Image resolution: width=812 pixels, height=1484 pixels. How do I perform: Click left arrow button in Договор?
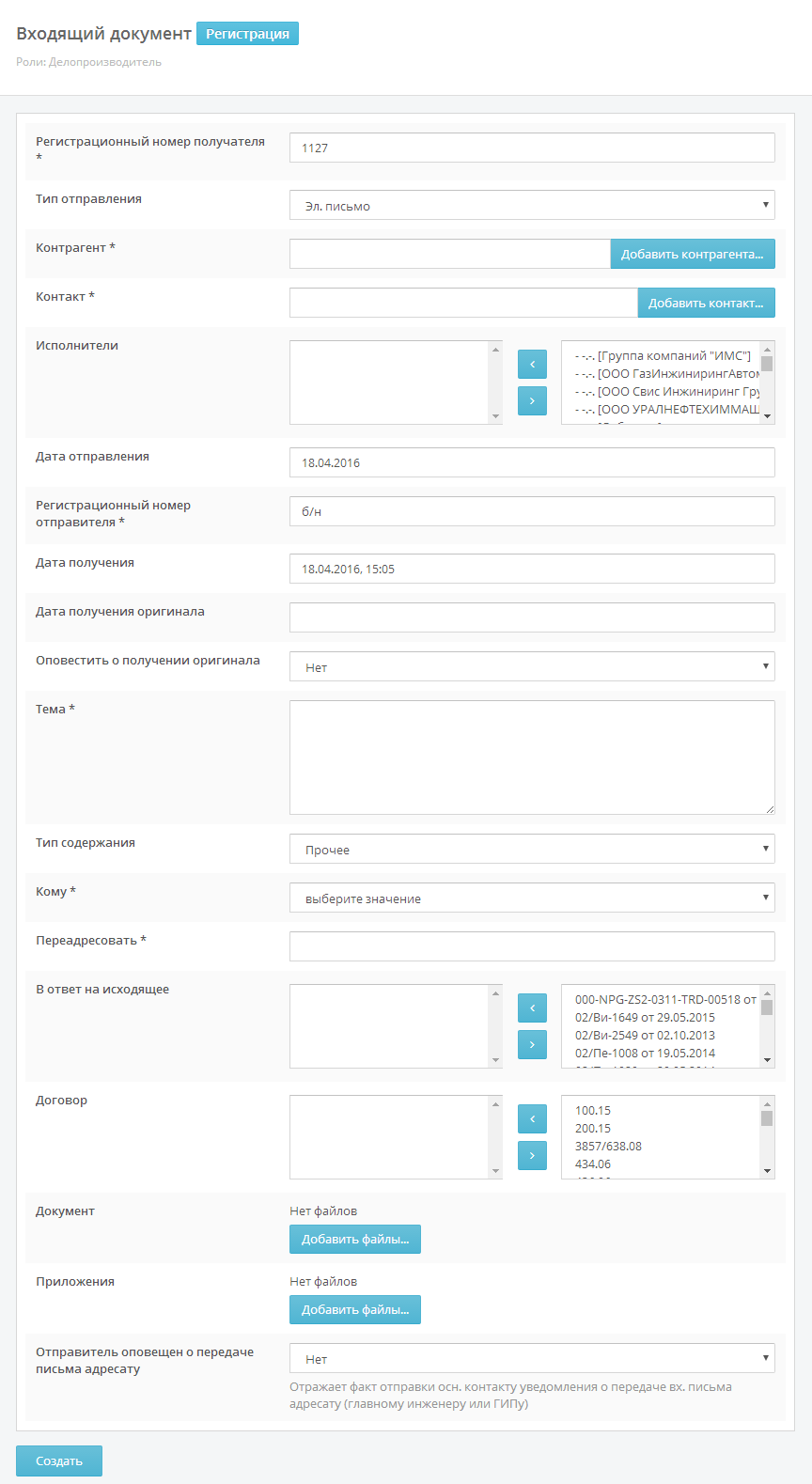point(532,1118)
